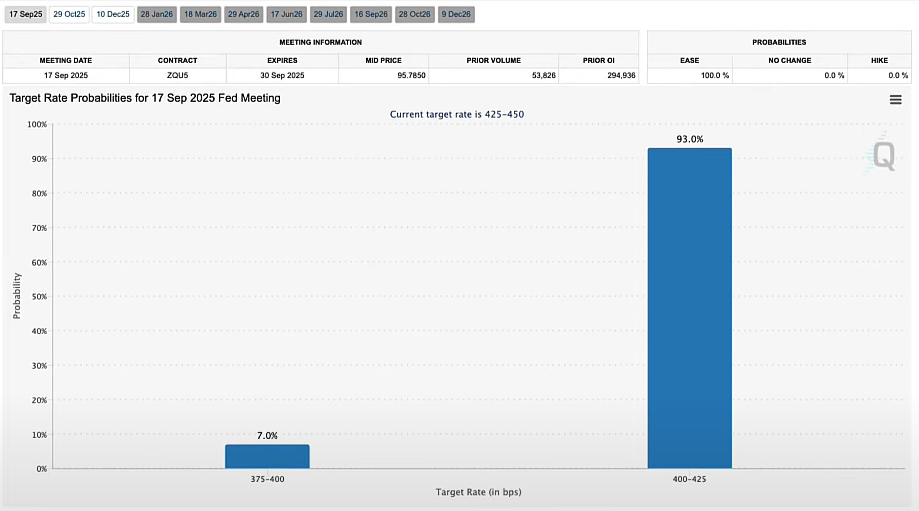
Task: Click the 400-425 probability bar
Action: [689, 308]
